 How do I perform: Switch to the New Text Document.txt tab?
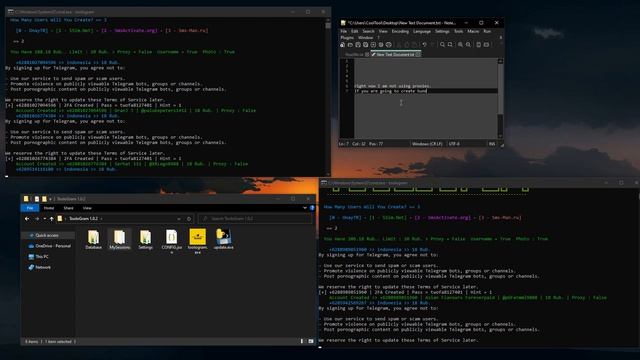click(x=395, y=54)
